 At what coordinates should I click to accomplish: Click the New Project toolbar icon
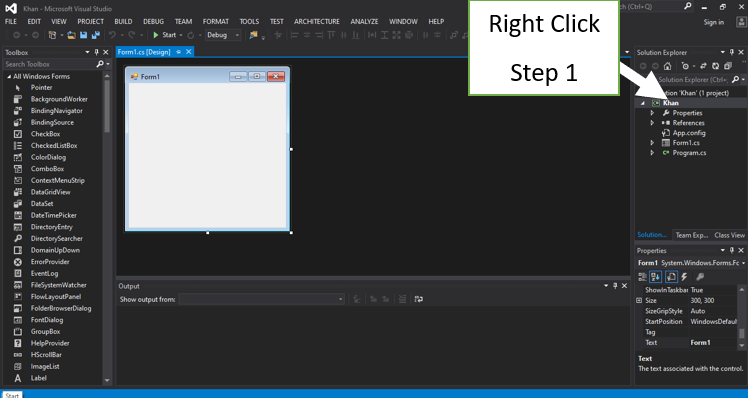click(x=52, y=35)
